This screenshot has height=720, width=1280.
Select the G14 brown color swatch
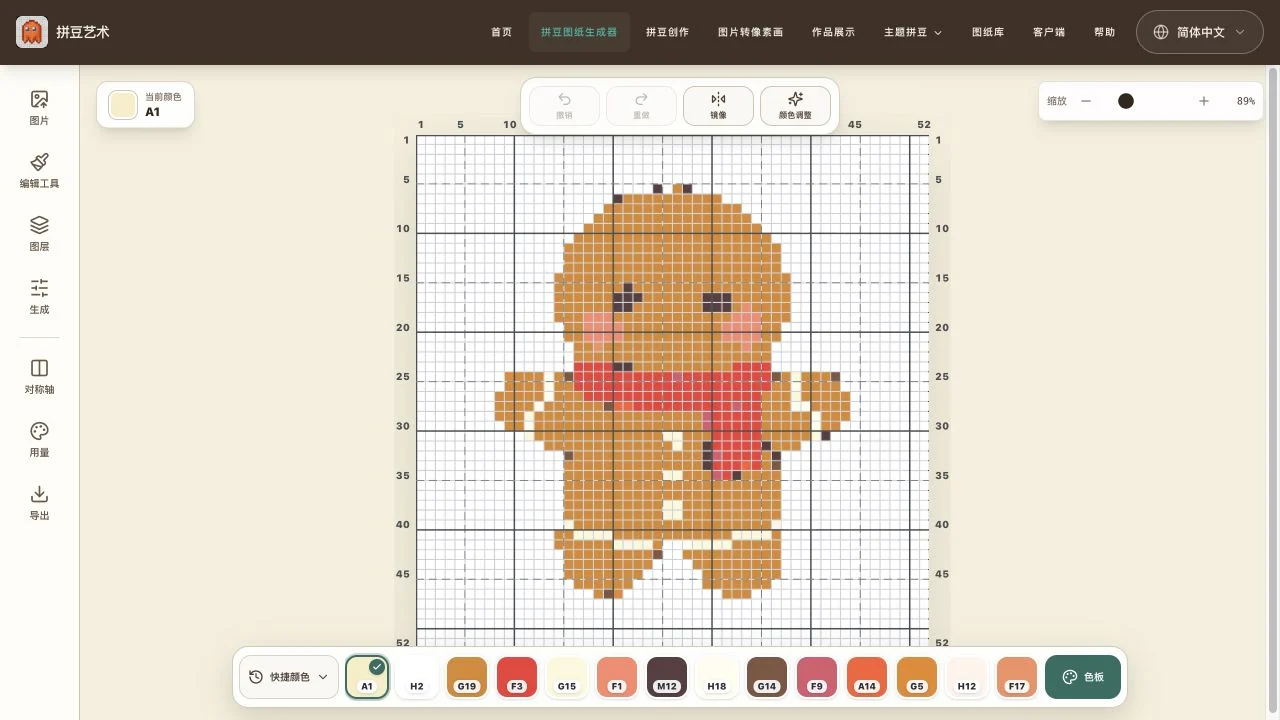[x=767, y=677]
